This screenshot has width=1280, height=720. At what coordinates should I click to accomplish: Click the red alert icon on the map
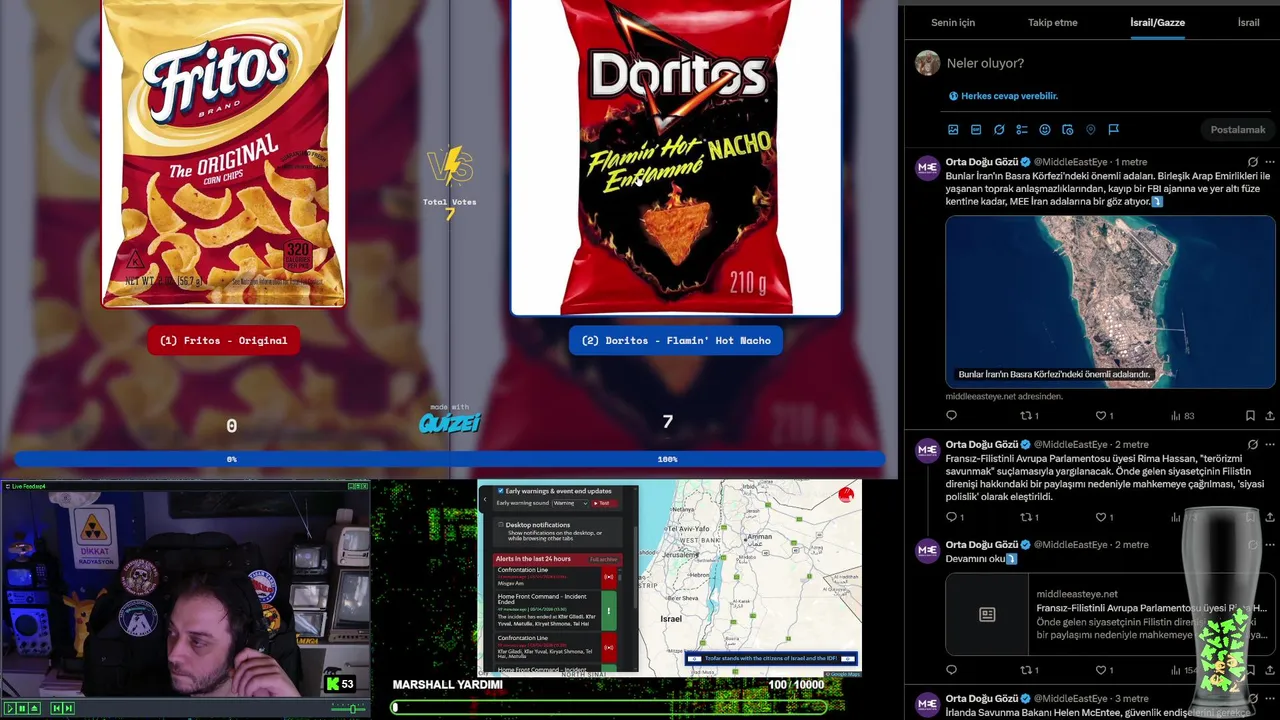[x=846, y=494]
